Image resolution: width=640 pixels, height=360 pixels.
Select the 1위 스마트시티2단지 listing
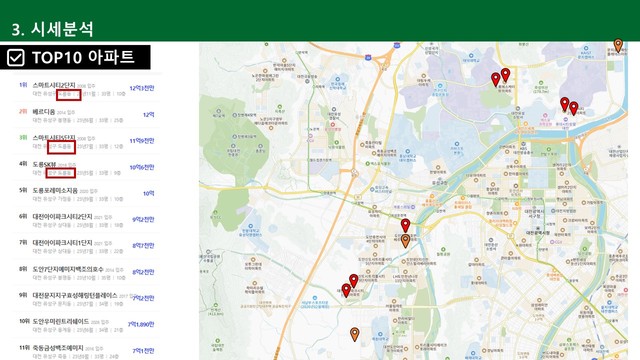[x=87, y=89]
